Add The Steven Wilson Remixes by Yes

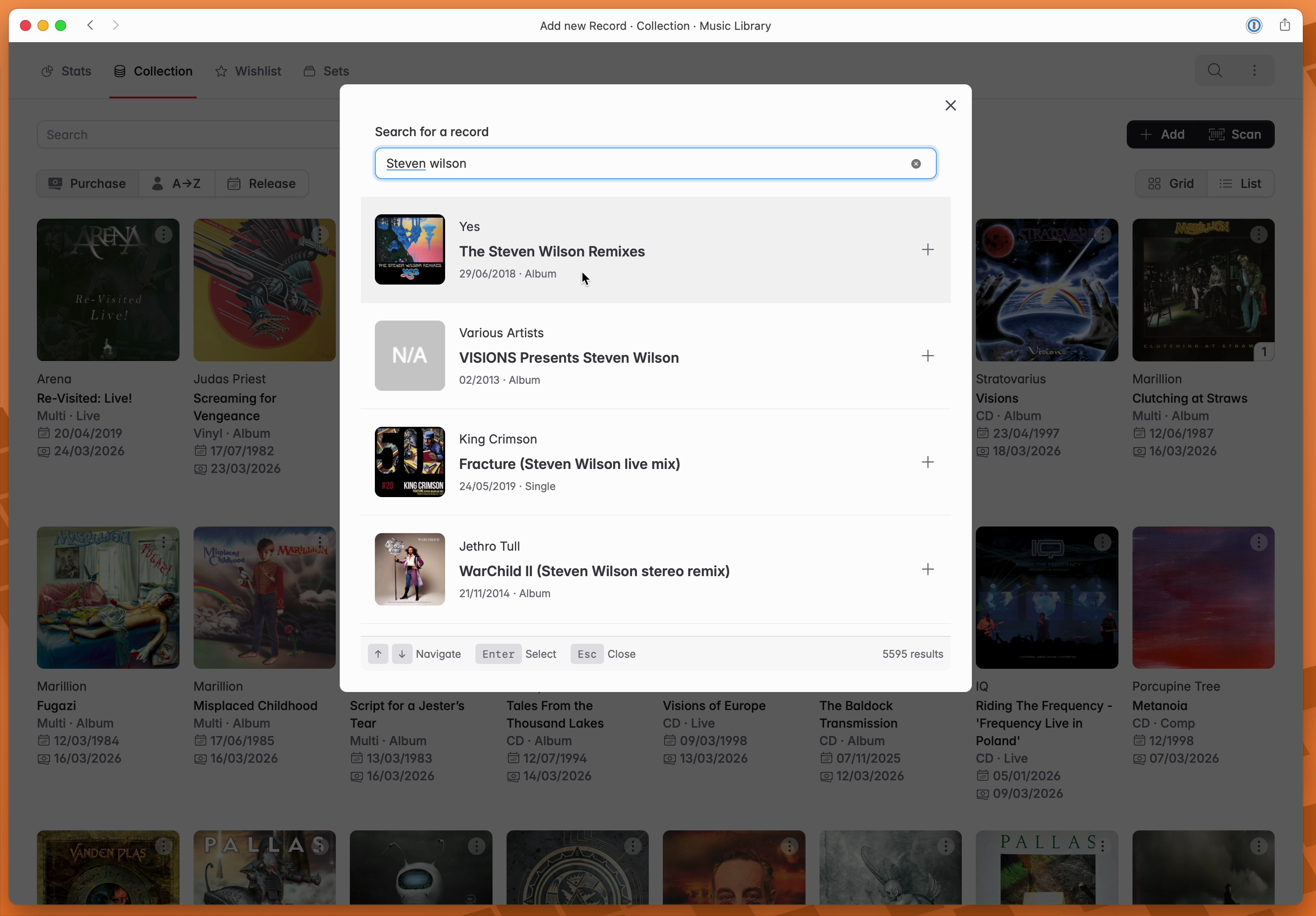(x=928, y=249)
